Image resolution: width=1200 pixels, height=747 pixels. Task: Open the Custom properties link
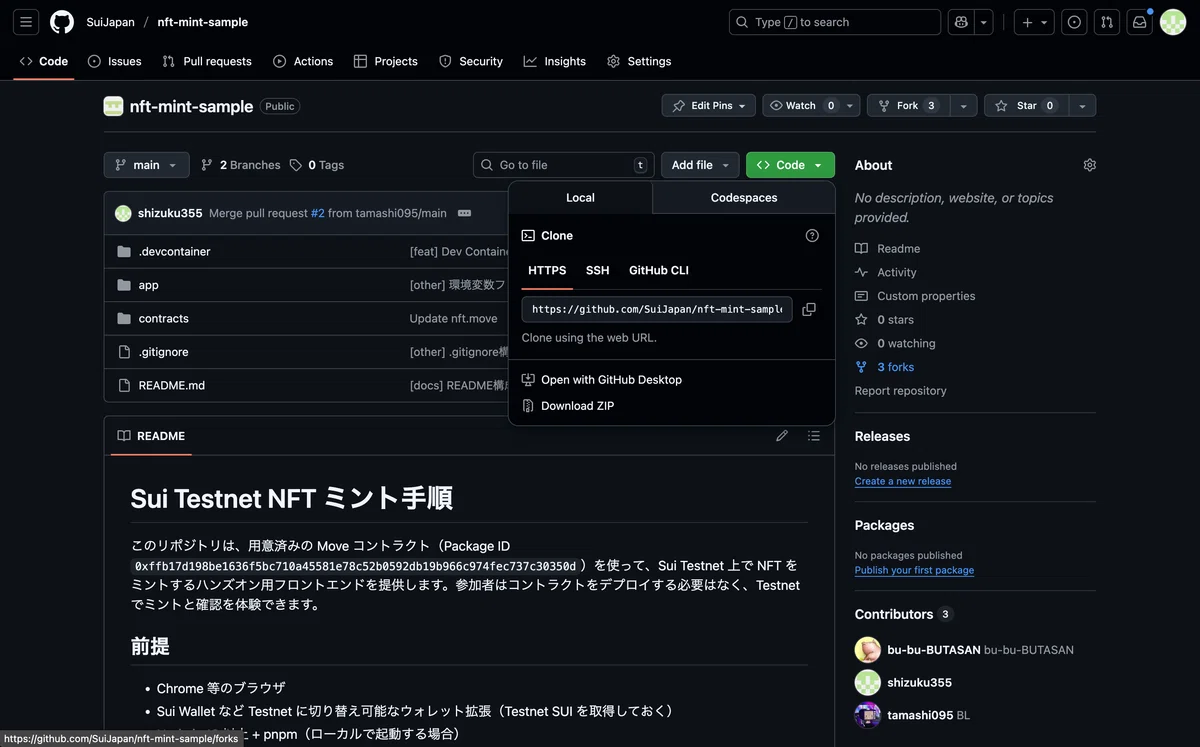(925, 296)
